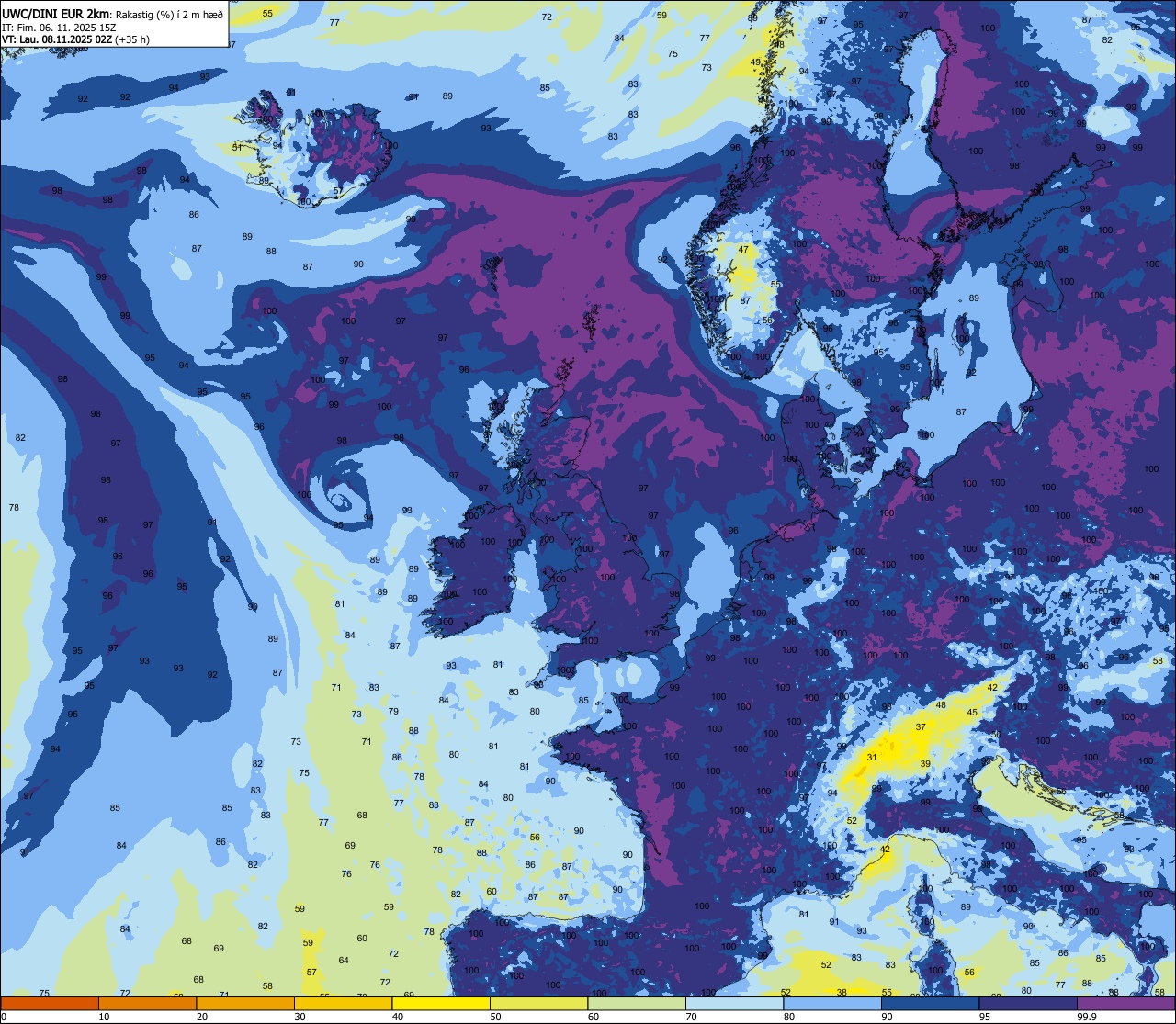Screen dimensions: 1176x1024
Task: Select the pale yellow 50–60 legend segment
Action: click(539, 1004)
